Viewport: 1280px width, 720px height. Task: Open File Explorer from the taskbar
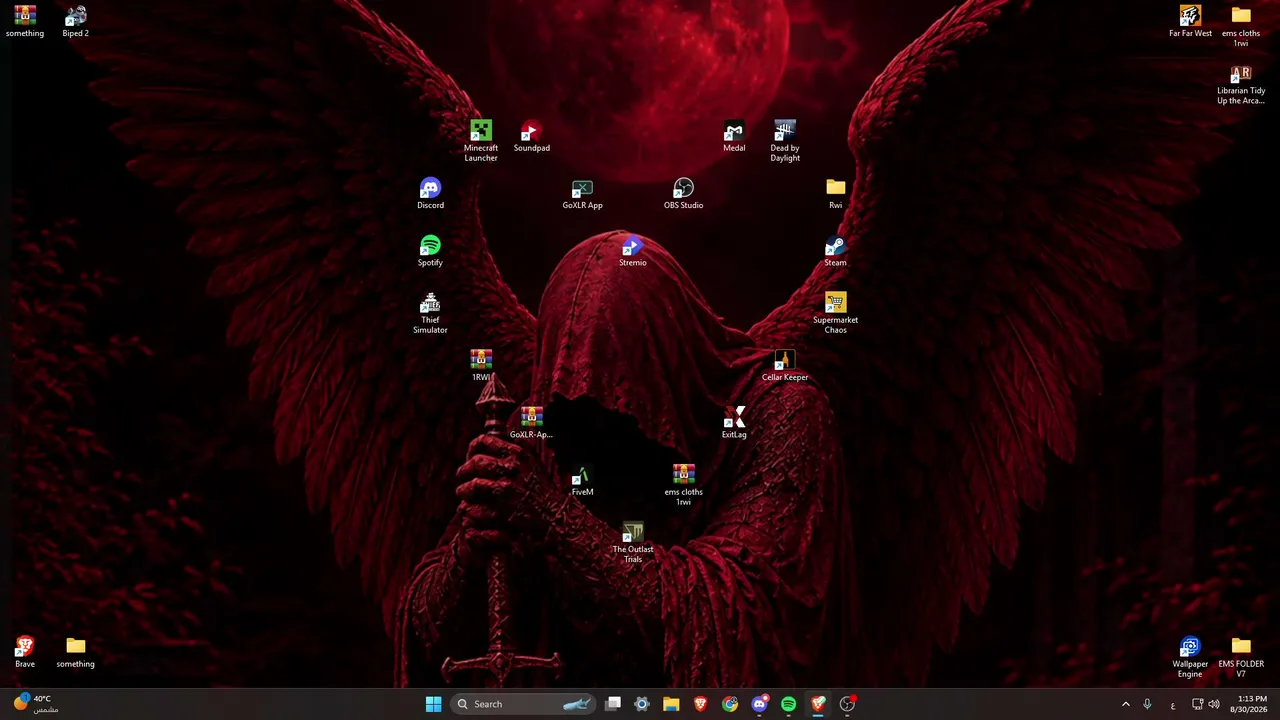(671, 704)
